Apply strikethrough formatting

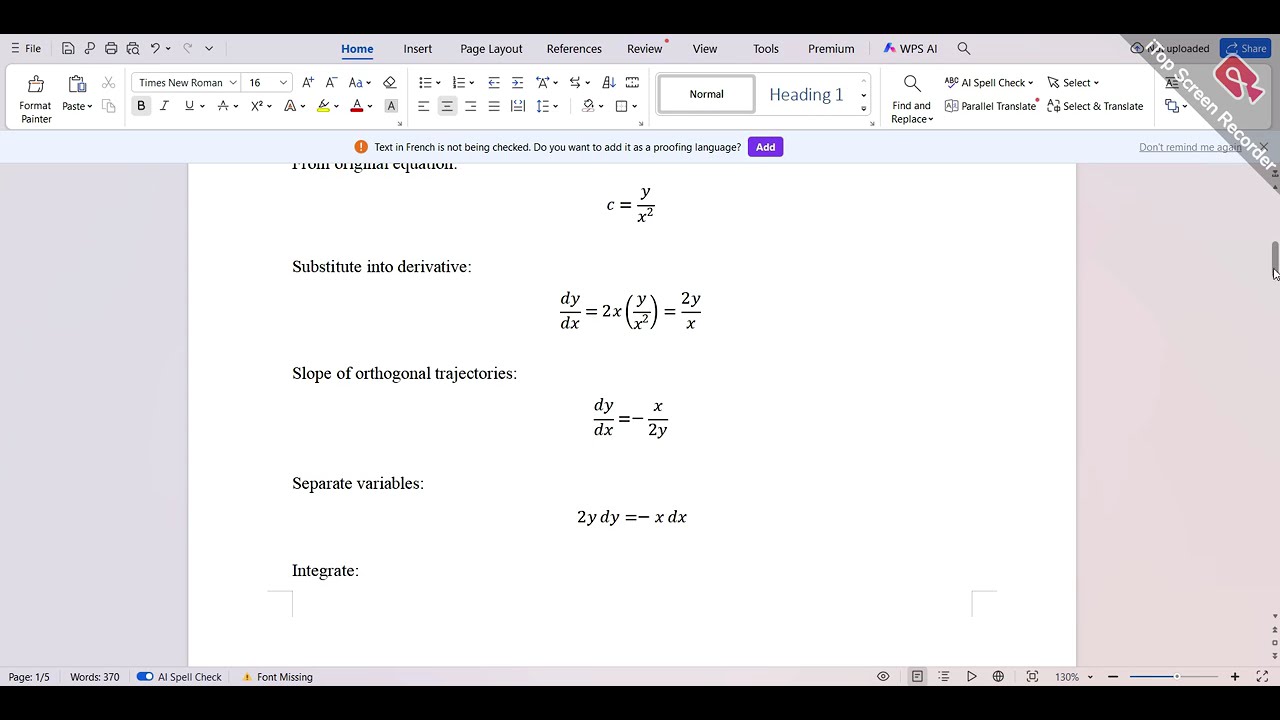tap(223, 106)
